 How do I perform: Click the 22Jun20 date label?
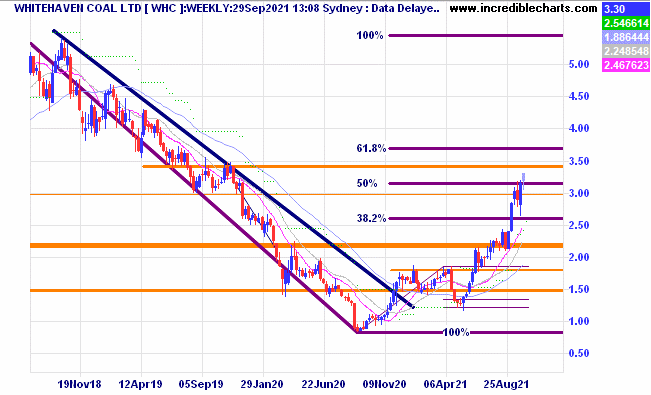[323, 384]
